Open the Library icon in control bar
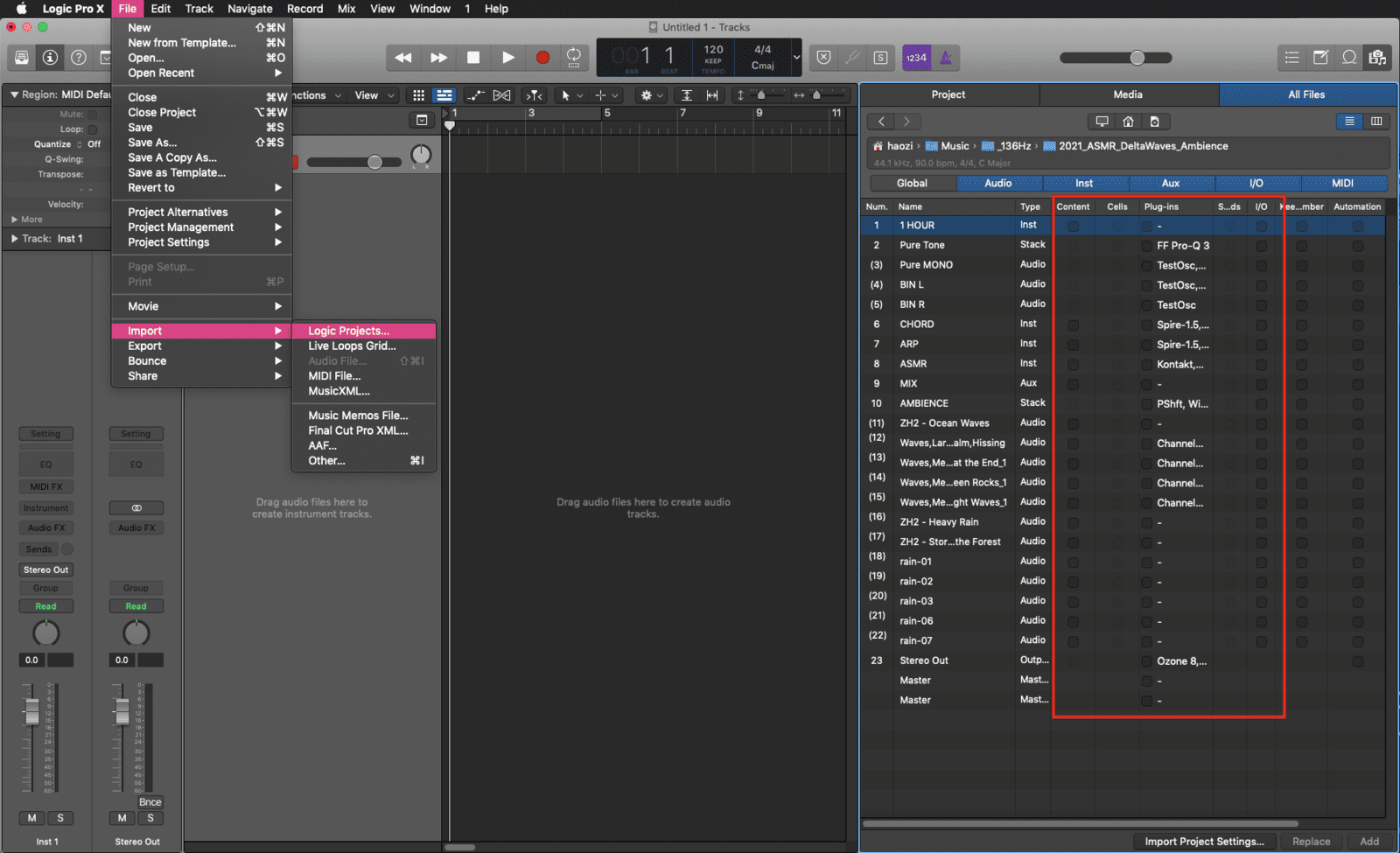 (22, 58)
